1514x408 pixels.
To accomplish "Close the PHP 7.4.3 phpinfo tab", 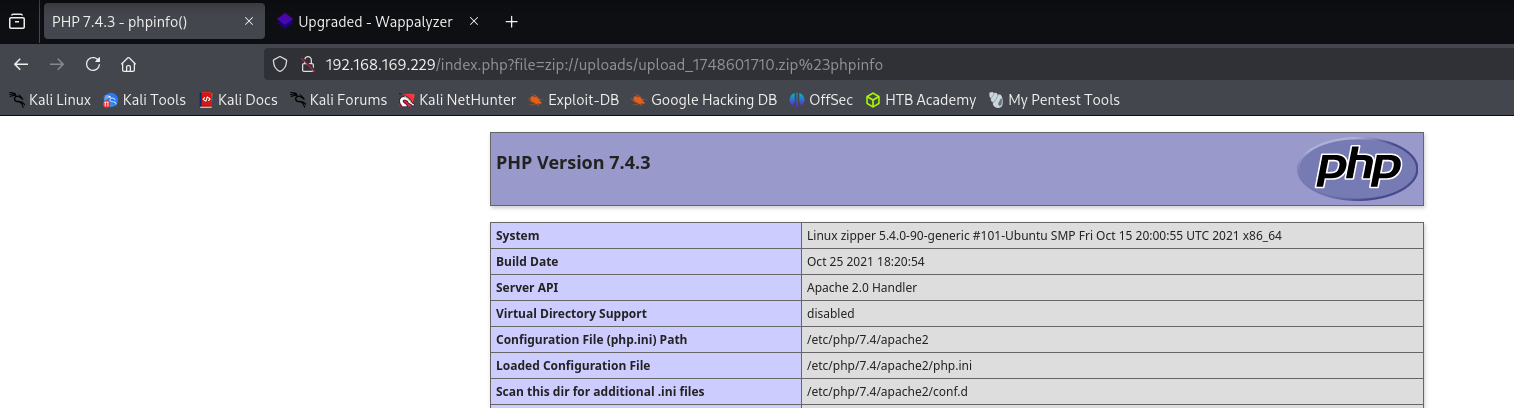I will click(249, 21).
